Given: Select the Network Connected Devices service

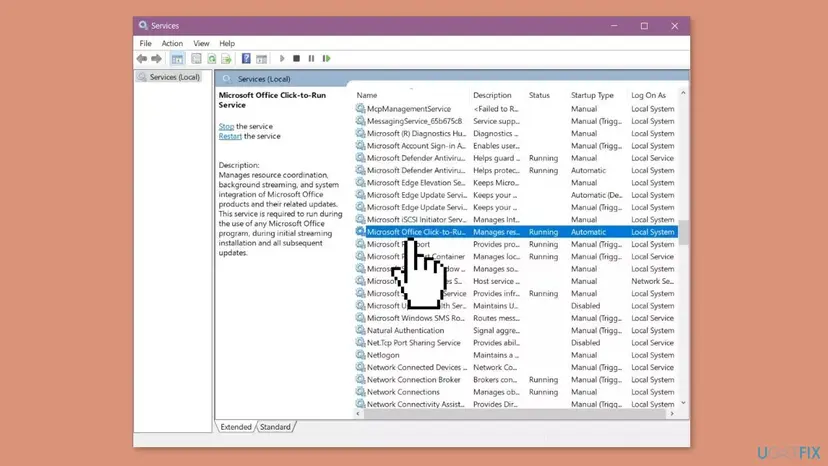Looking at the screenshot, I should coord(516,367).
